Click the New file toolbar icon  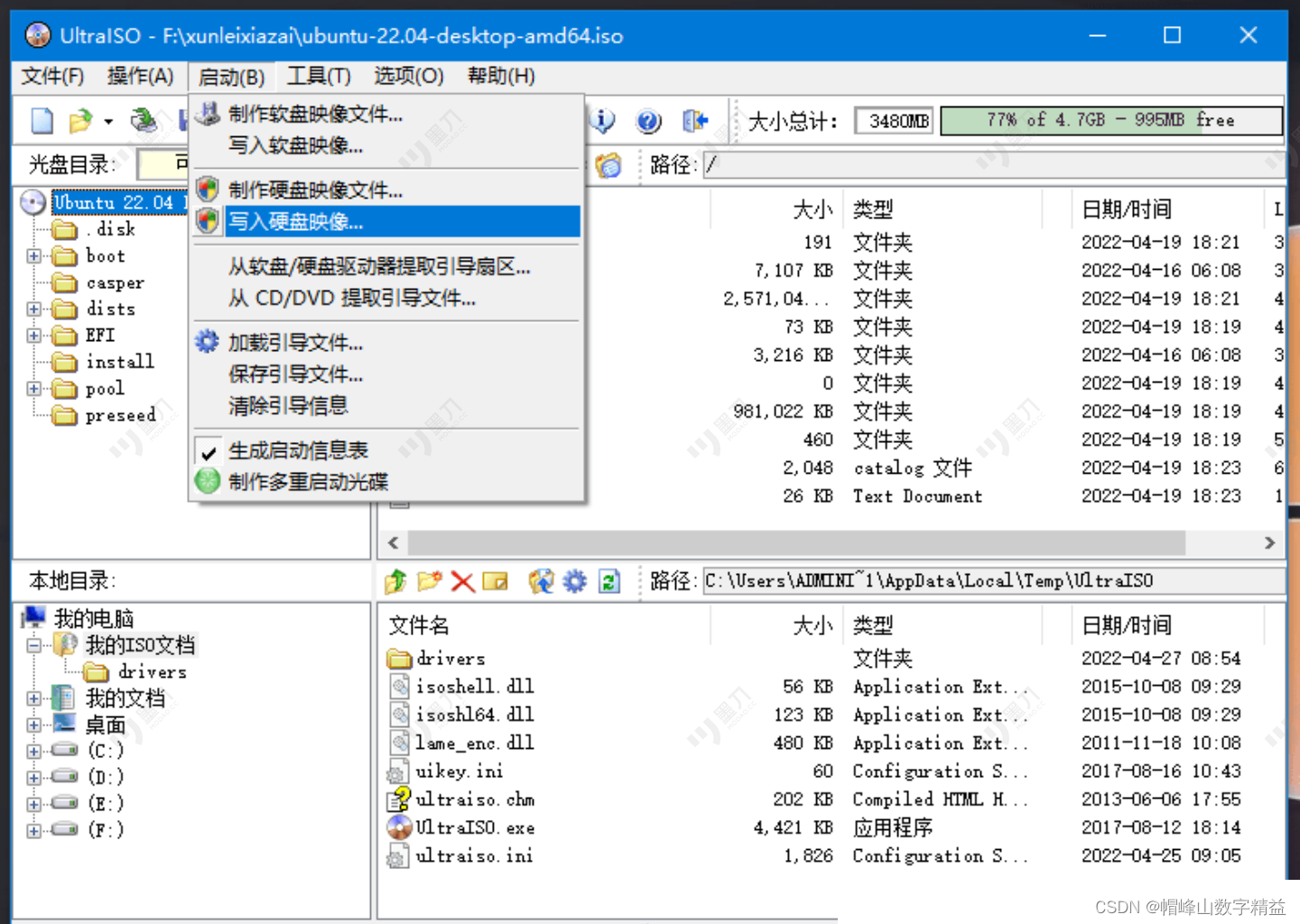(42, 120)
